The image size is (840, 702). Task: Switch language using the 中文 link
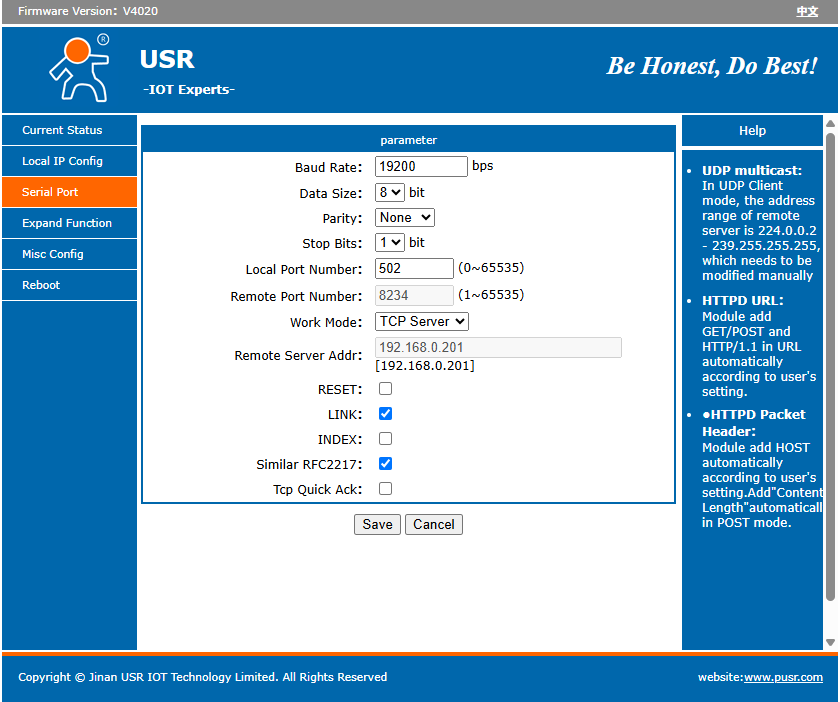[x=807, y=11]
